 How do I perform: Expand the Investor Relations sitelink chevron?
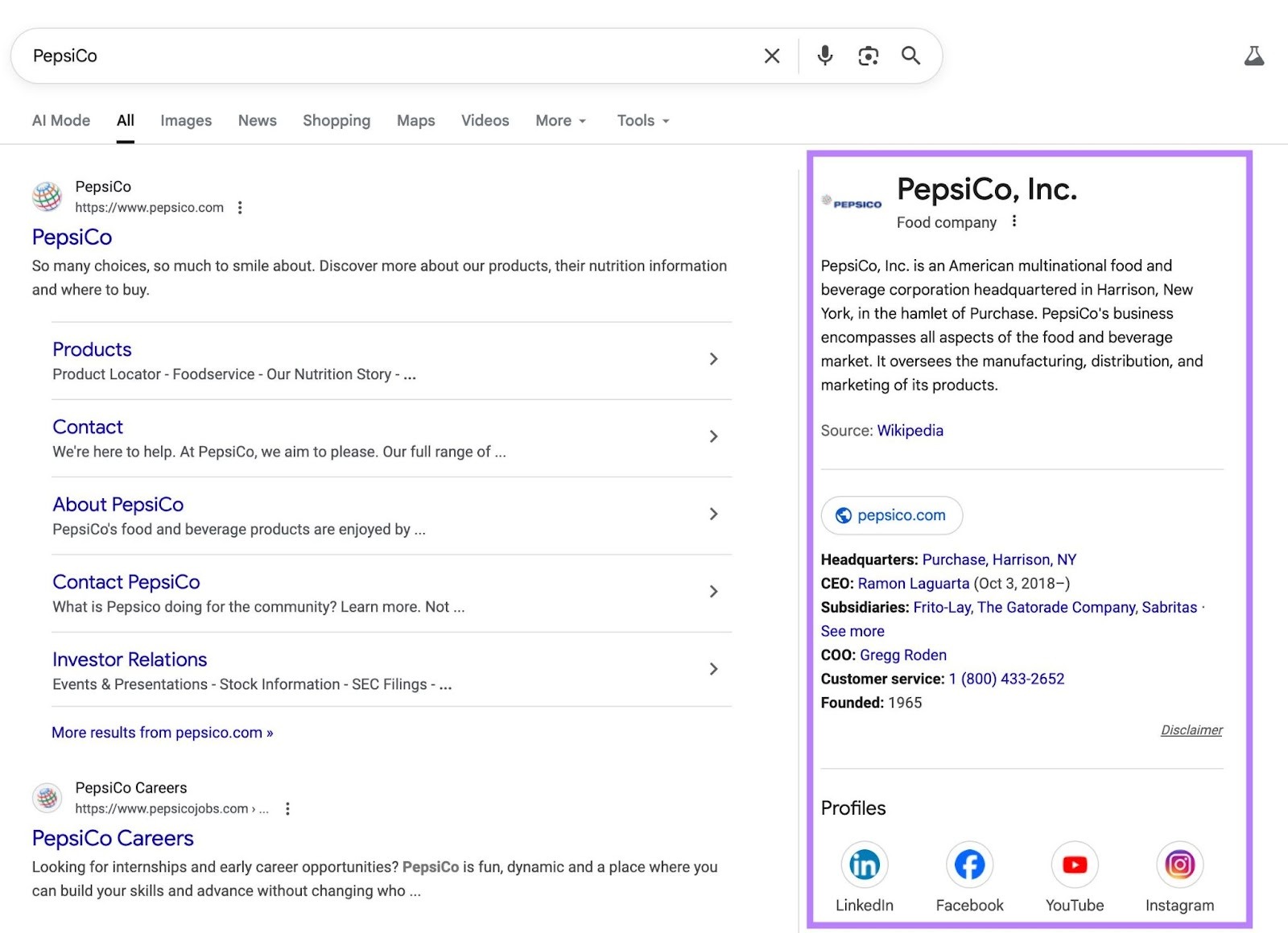coord(713,668)
